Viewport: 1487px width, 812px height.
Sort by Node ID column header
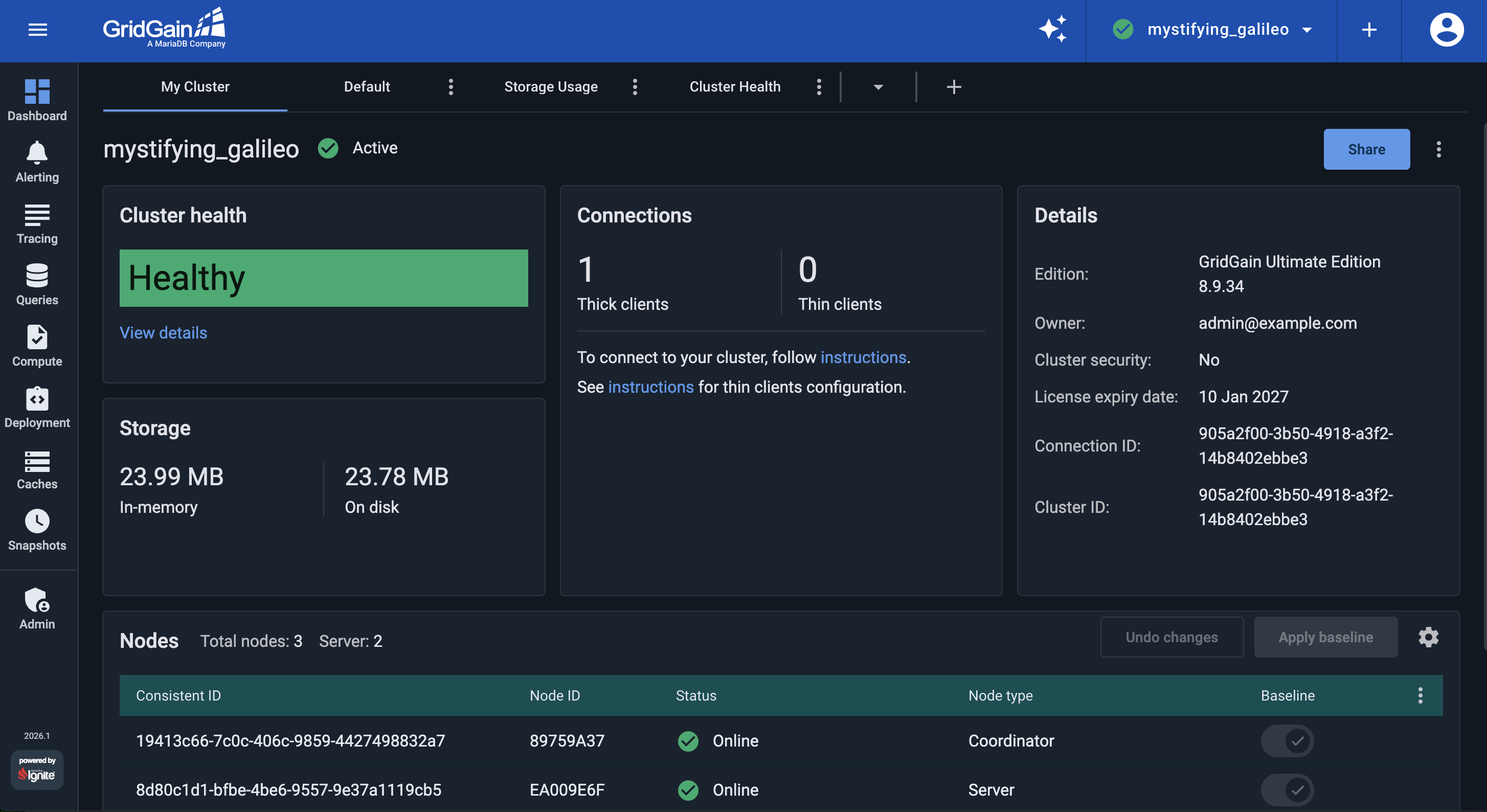click(x=554, y=695)
